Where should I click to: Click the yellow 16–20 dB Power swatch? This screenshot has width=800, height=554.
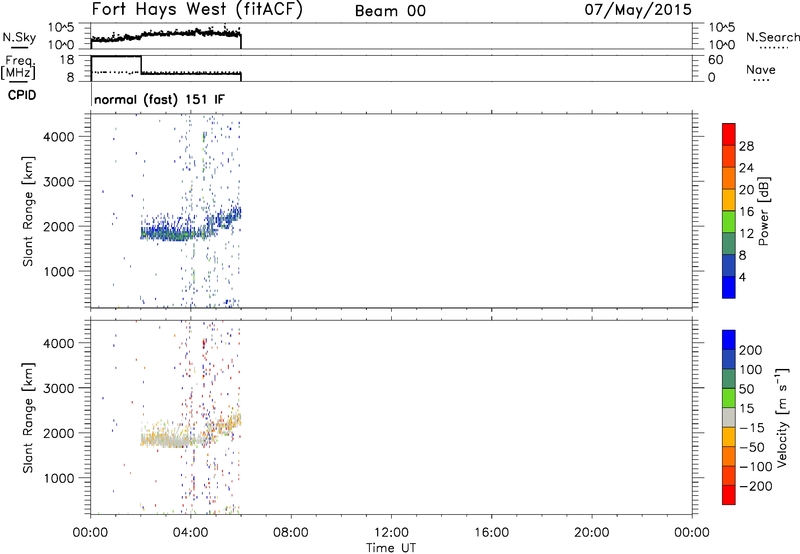click(x=729, y=199)
